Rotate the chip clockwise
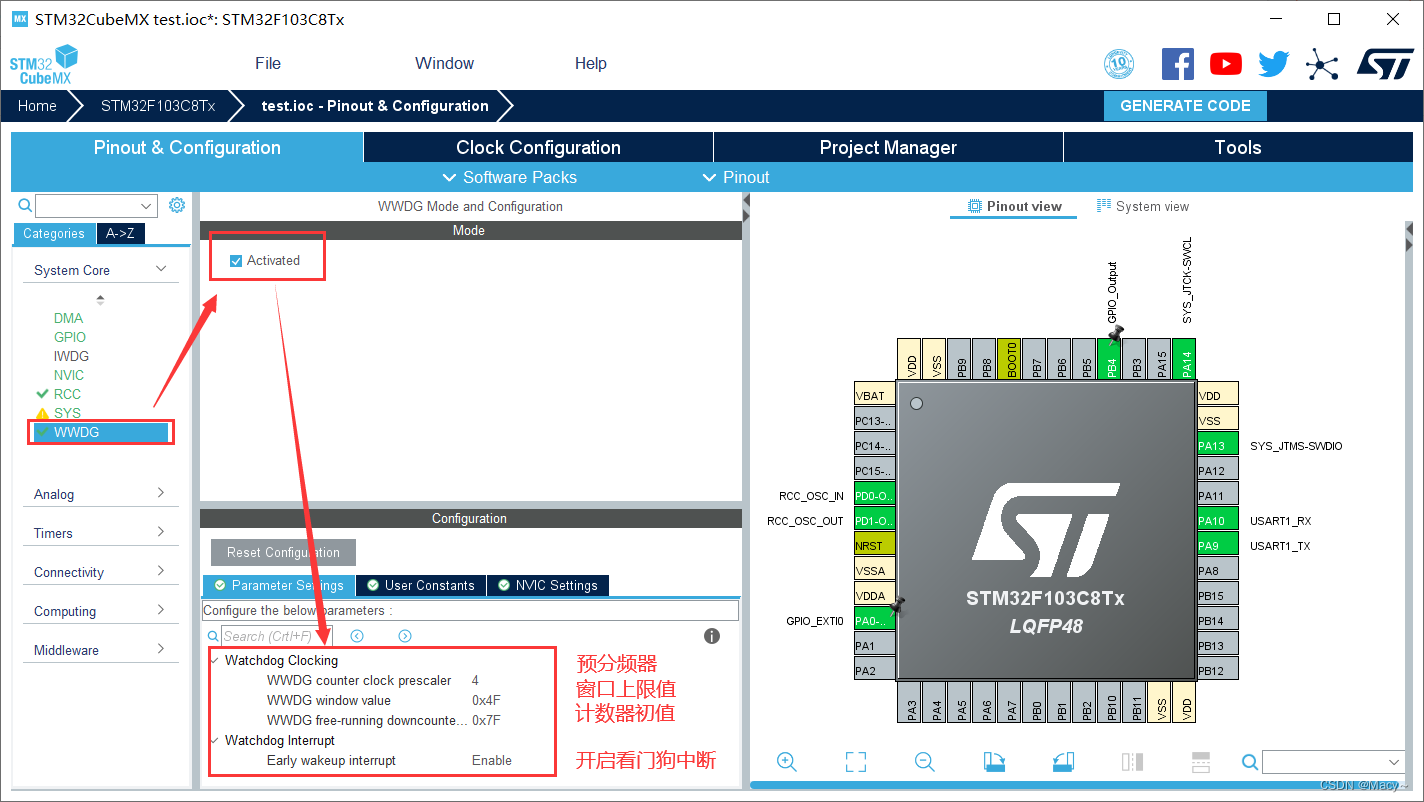This screenshot has height=802, width=1424. 994,762
